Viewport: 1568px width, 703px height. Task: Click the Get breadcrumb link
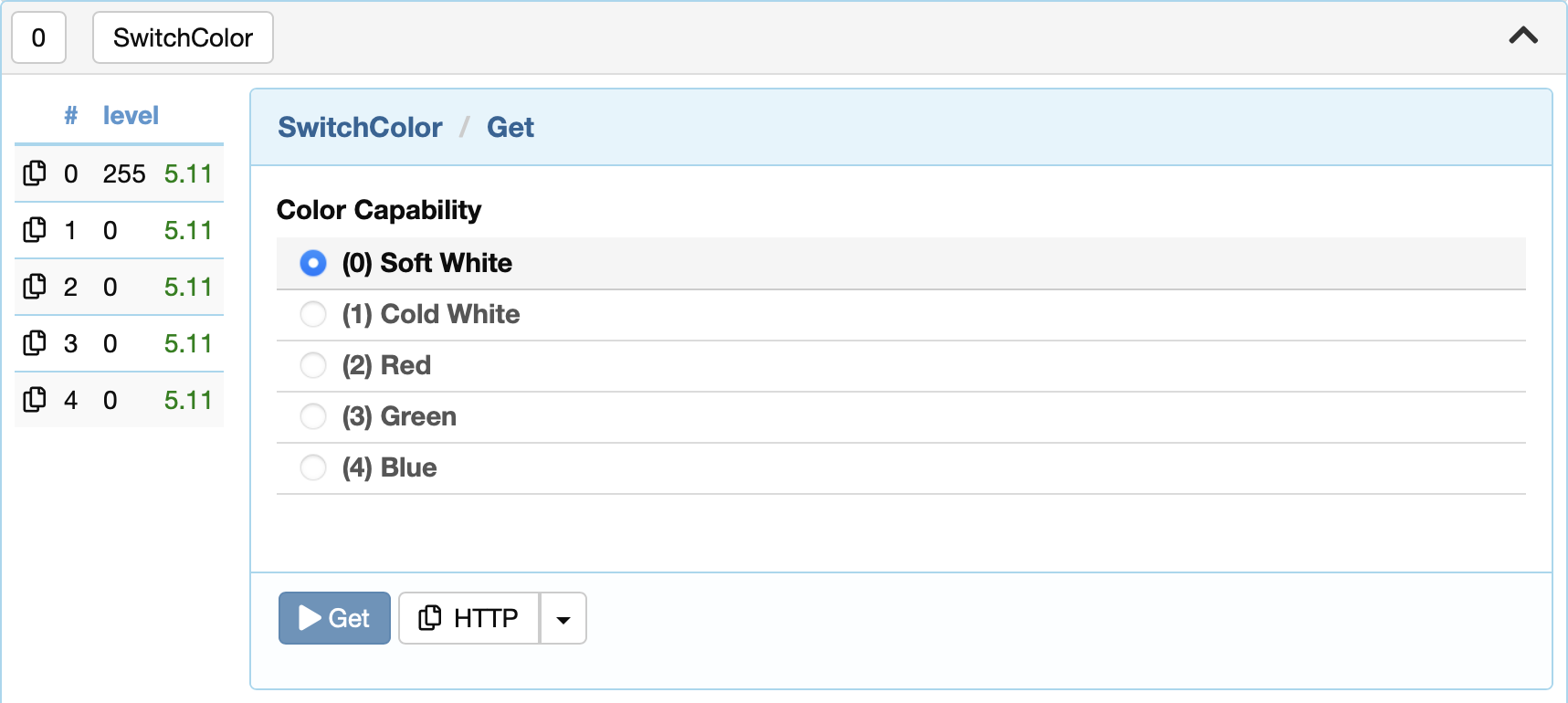(x=510, y=127)
